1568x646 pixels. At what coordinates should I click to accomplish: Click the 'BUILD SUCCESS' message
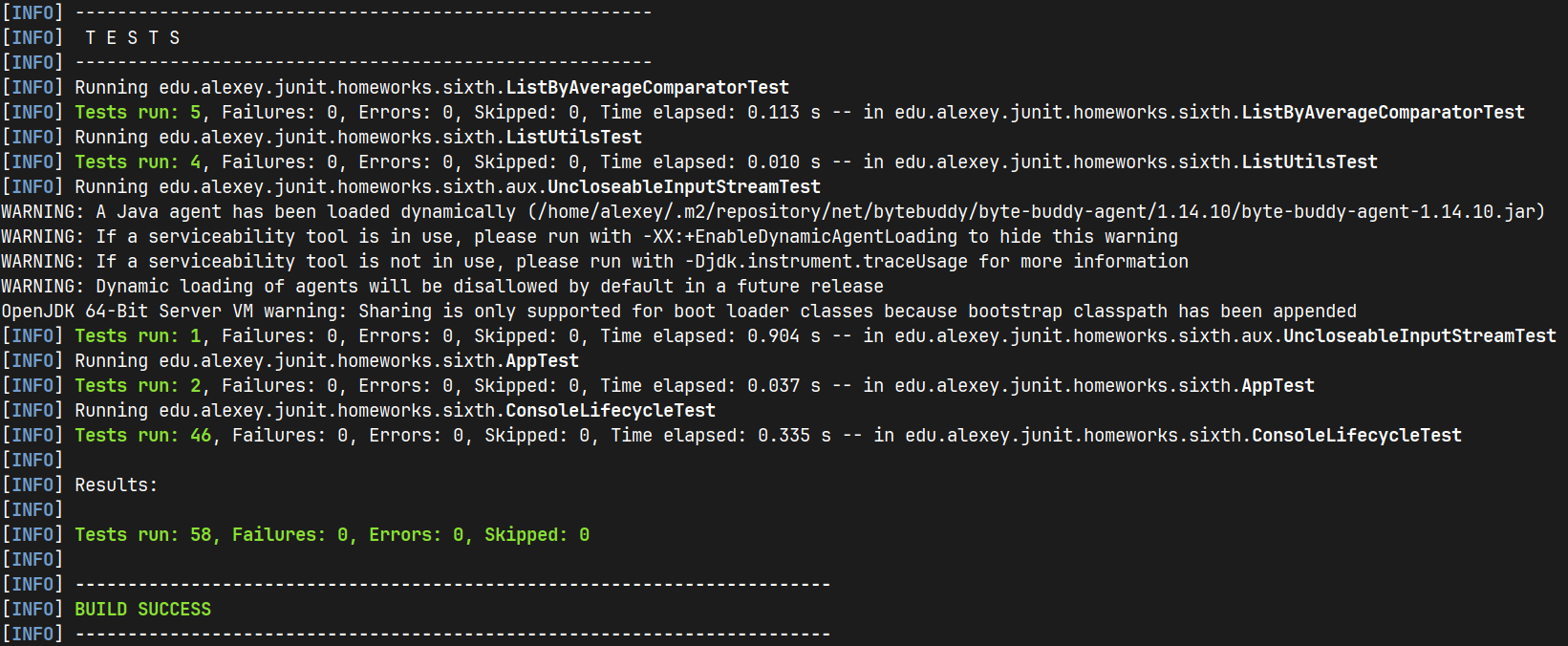[142, 610]
